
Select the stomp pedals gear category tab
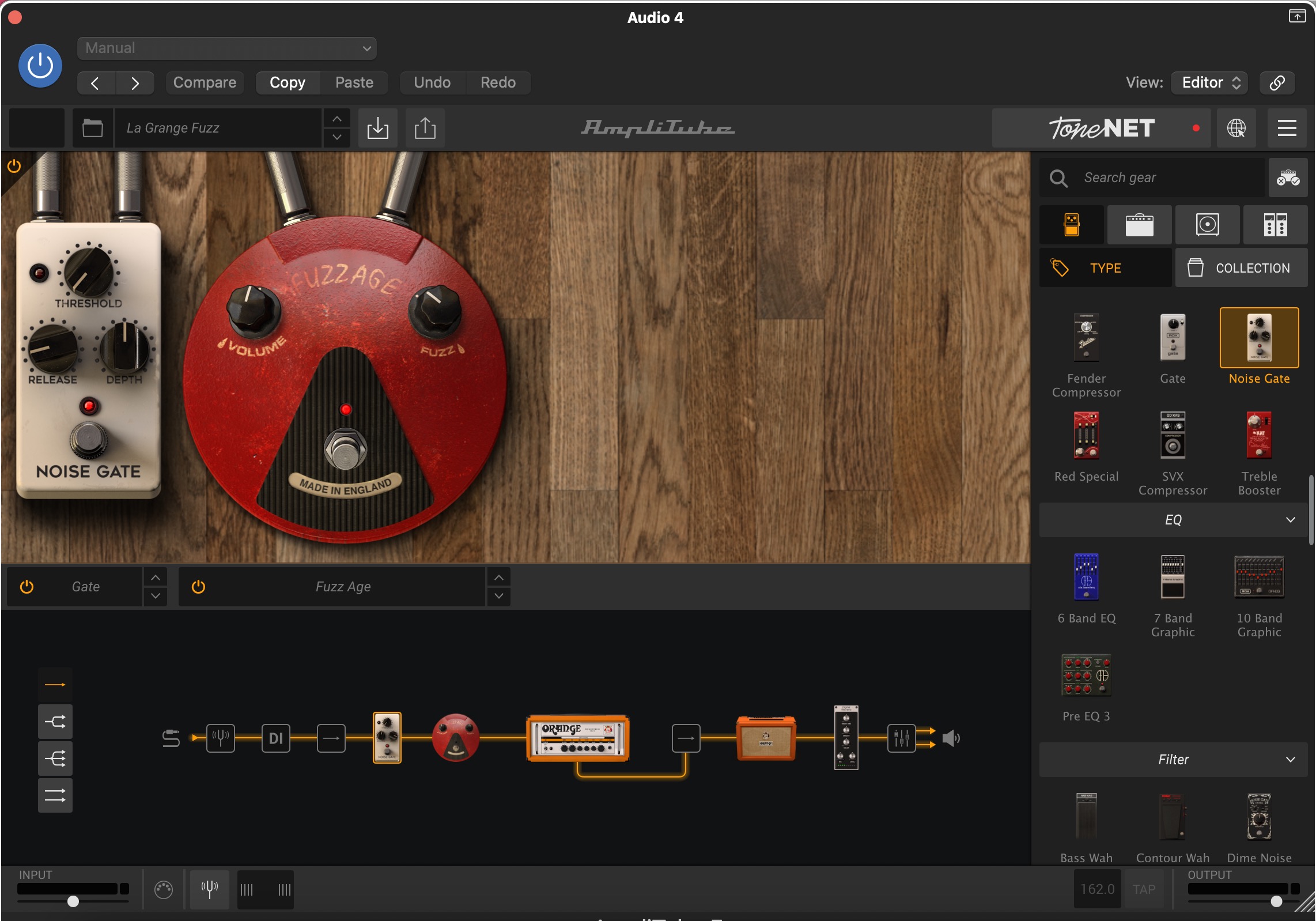(x=1072, y=225)
